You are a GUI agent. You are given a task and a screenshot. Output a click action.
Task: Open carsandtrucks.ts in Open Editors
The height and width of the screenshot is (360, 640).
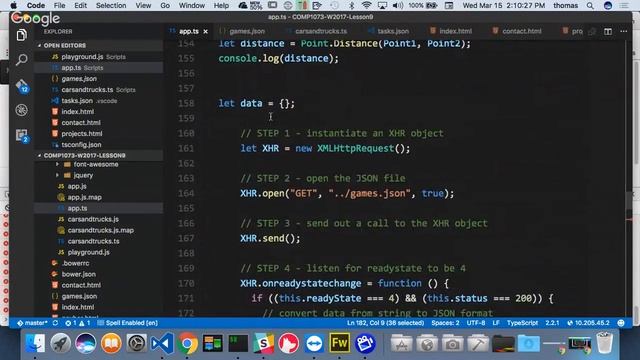99,90
